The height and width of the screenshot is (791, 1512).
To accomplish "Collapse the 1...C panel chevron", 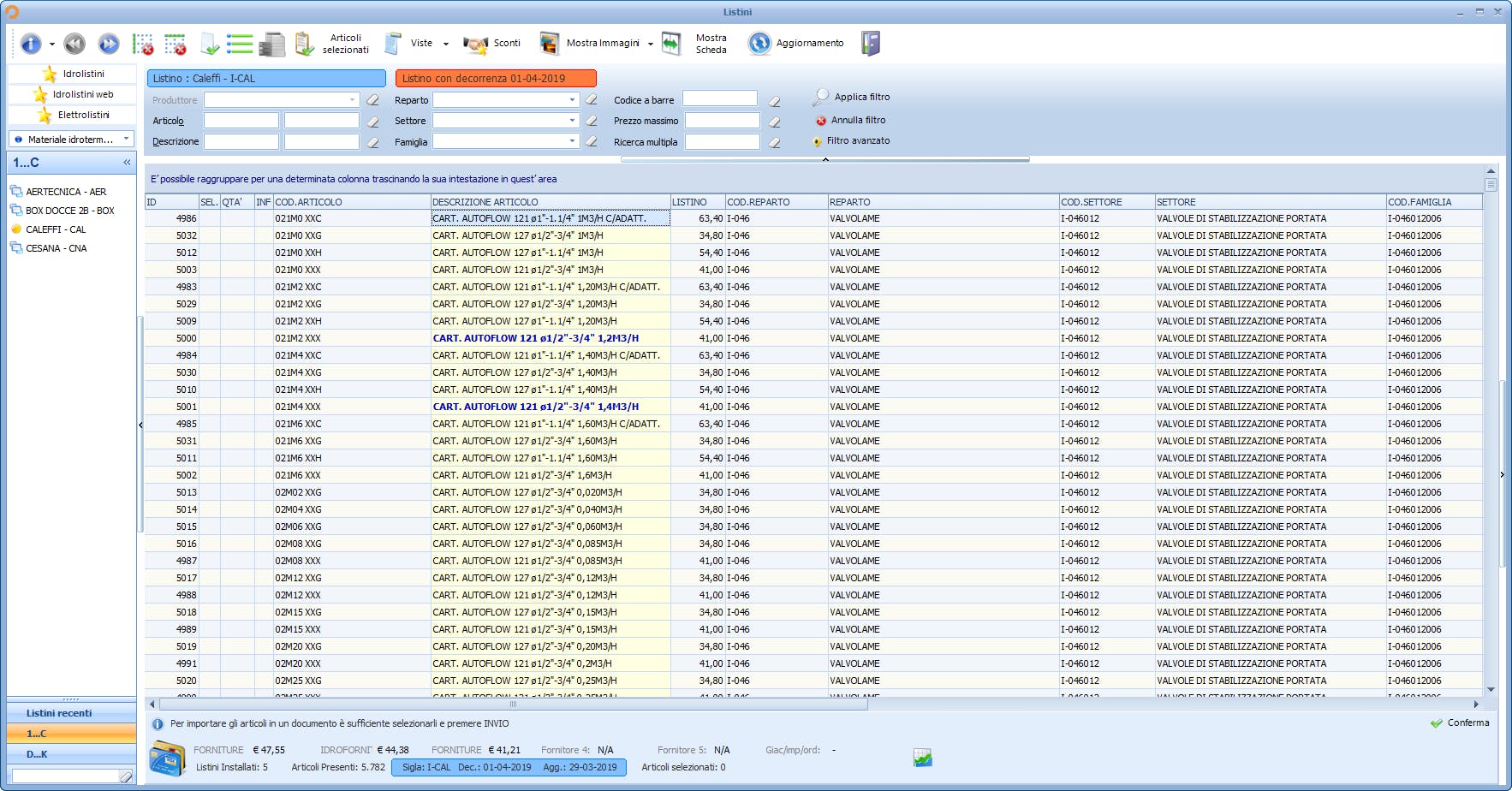I will [127, 163].
